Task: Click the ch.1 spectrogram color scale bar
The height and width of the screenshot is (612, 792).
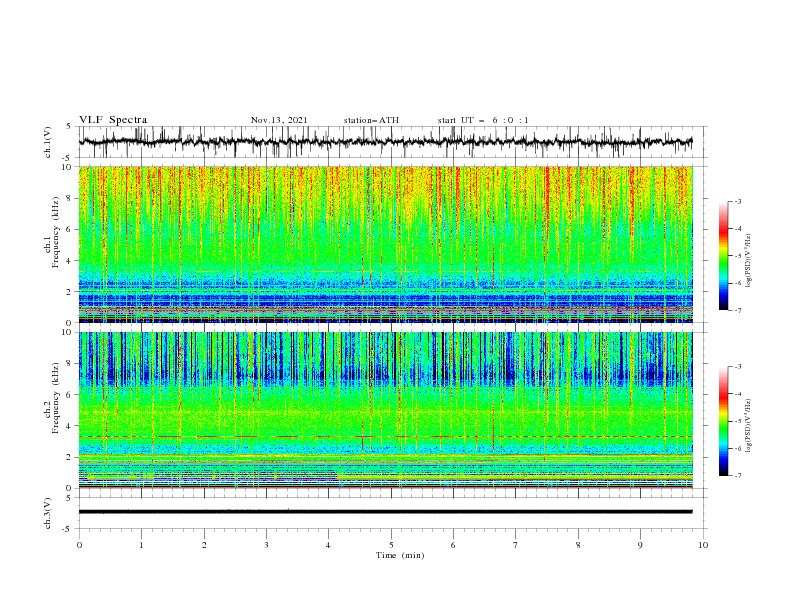Action: click(x=723, y=255)
